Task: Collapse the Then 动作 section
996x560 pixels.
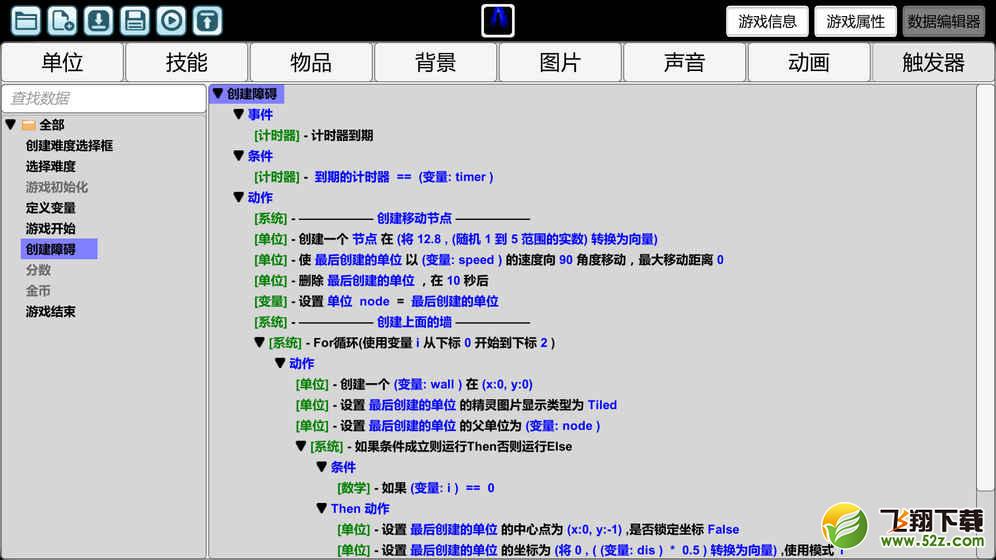Action: [x=321, y=508]
